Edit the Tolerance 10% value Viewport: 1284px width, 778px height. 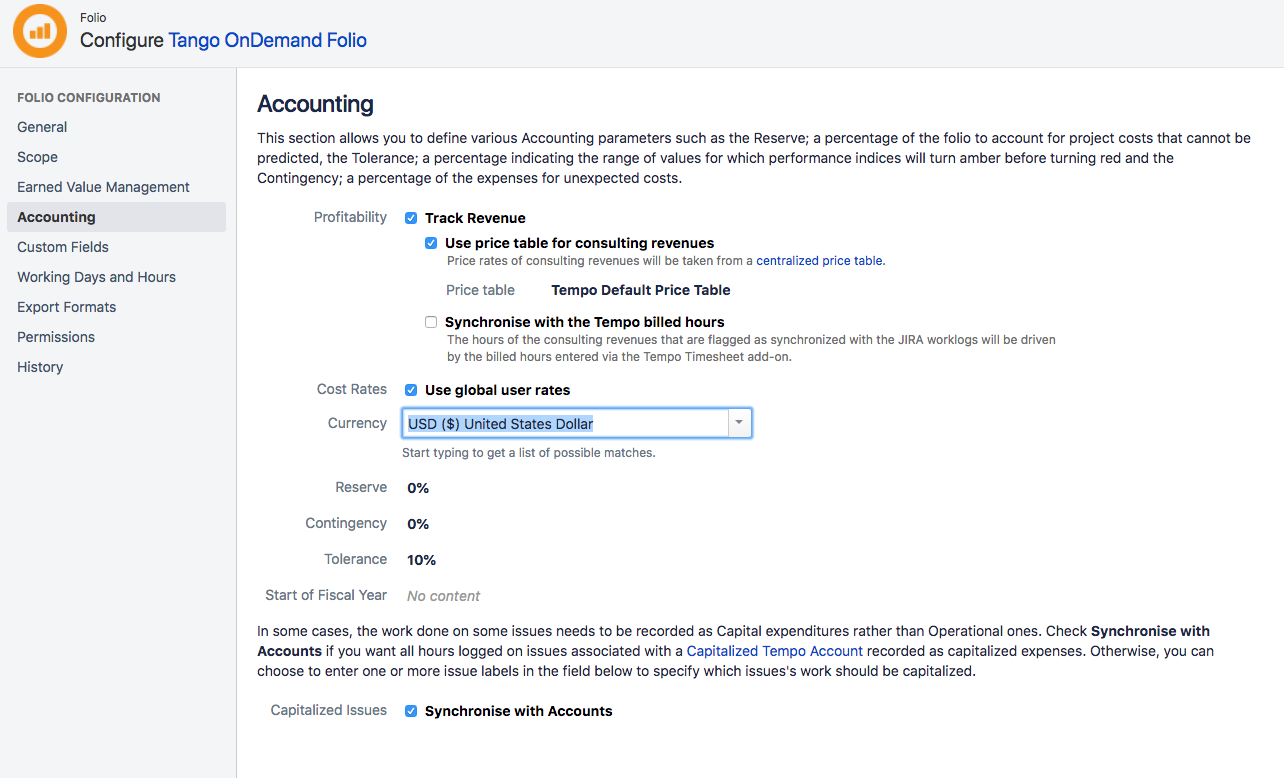pyautogui.click(x=422, y=560)
